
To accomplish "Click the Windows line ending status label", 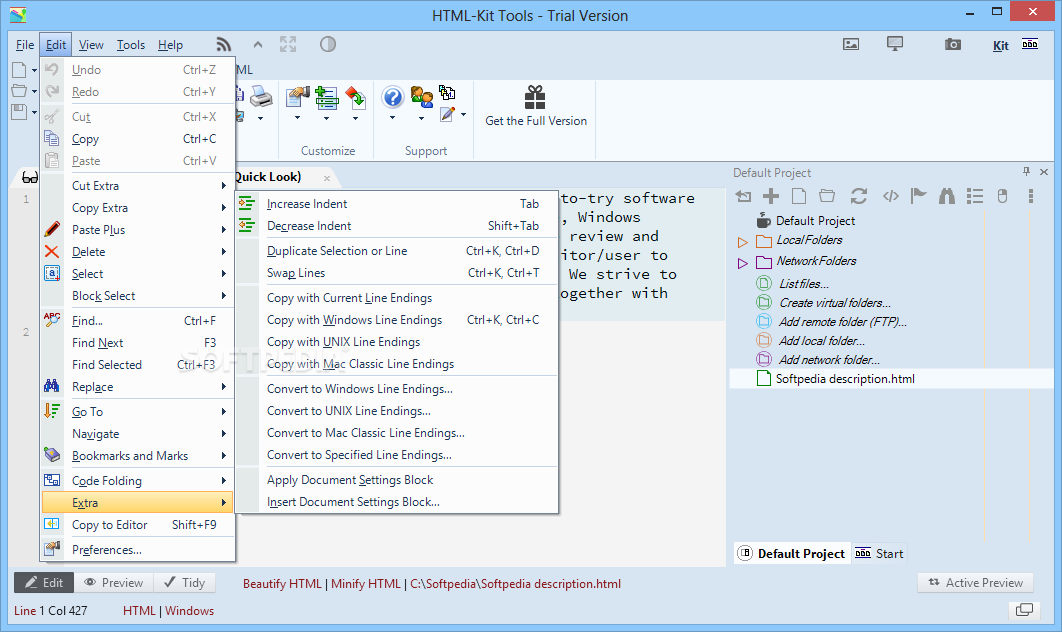I will point(189,611).
